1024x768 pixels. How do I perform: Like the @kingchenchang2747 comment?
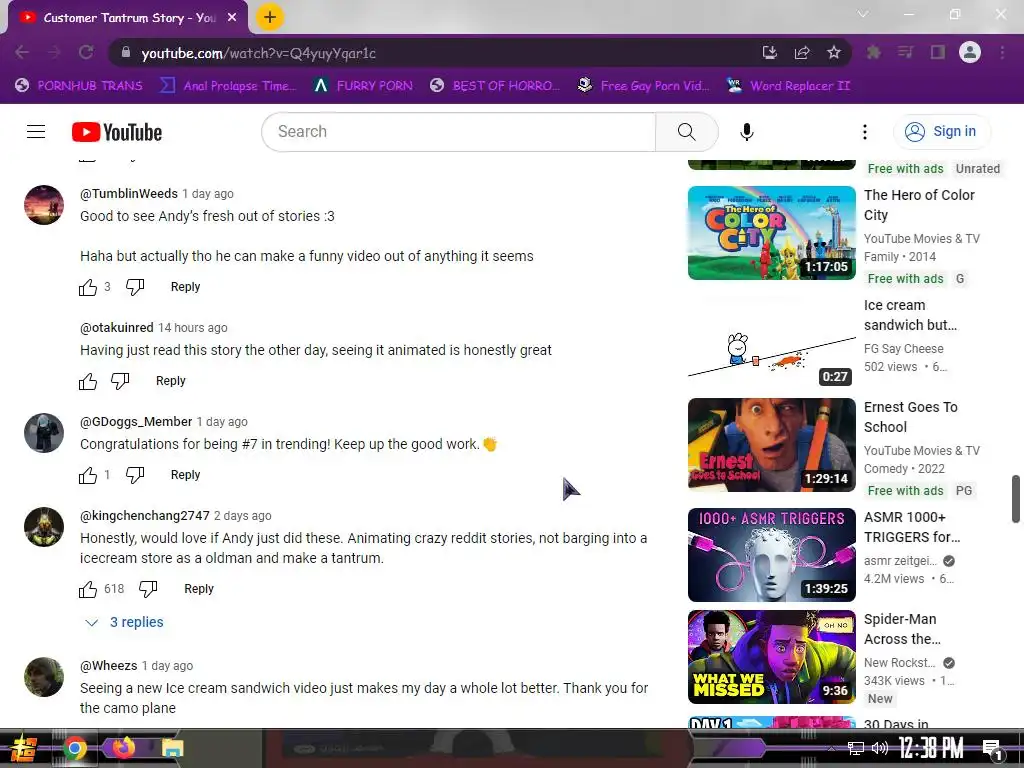click(x=88, y=589)
